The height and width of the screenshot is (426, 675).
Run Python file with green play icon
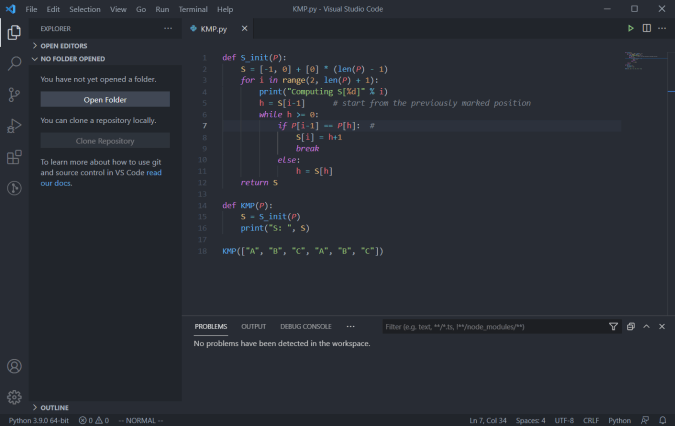[631, 28]
